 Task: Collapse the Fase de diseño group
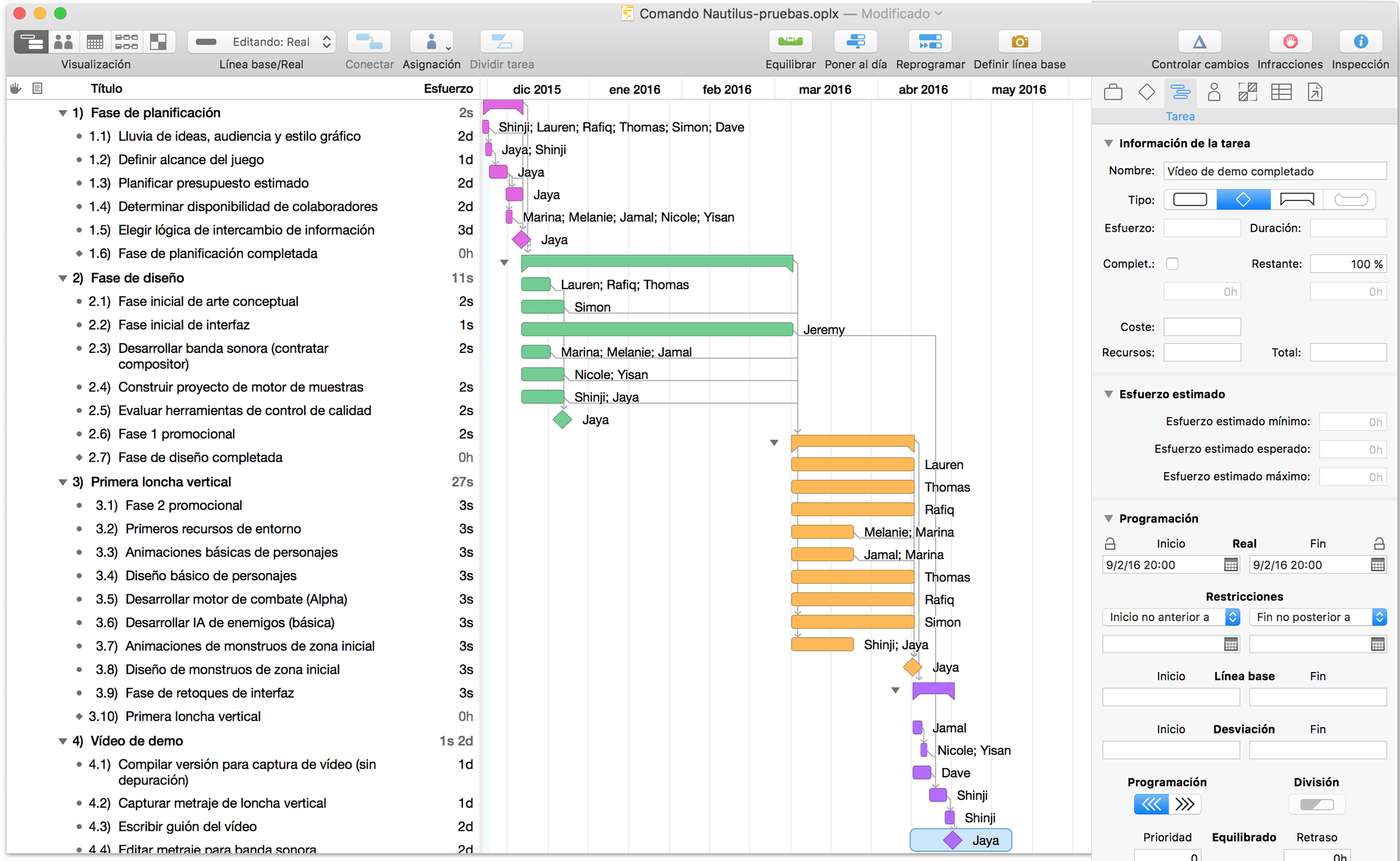pyautogui.click(x=62, y=278)
